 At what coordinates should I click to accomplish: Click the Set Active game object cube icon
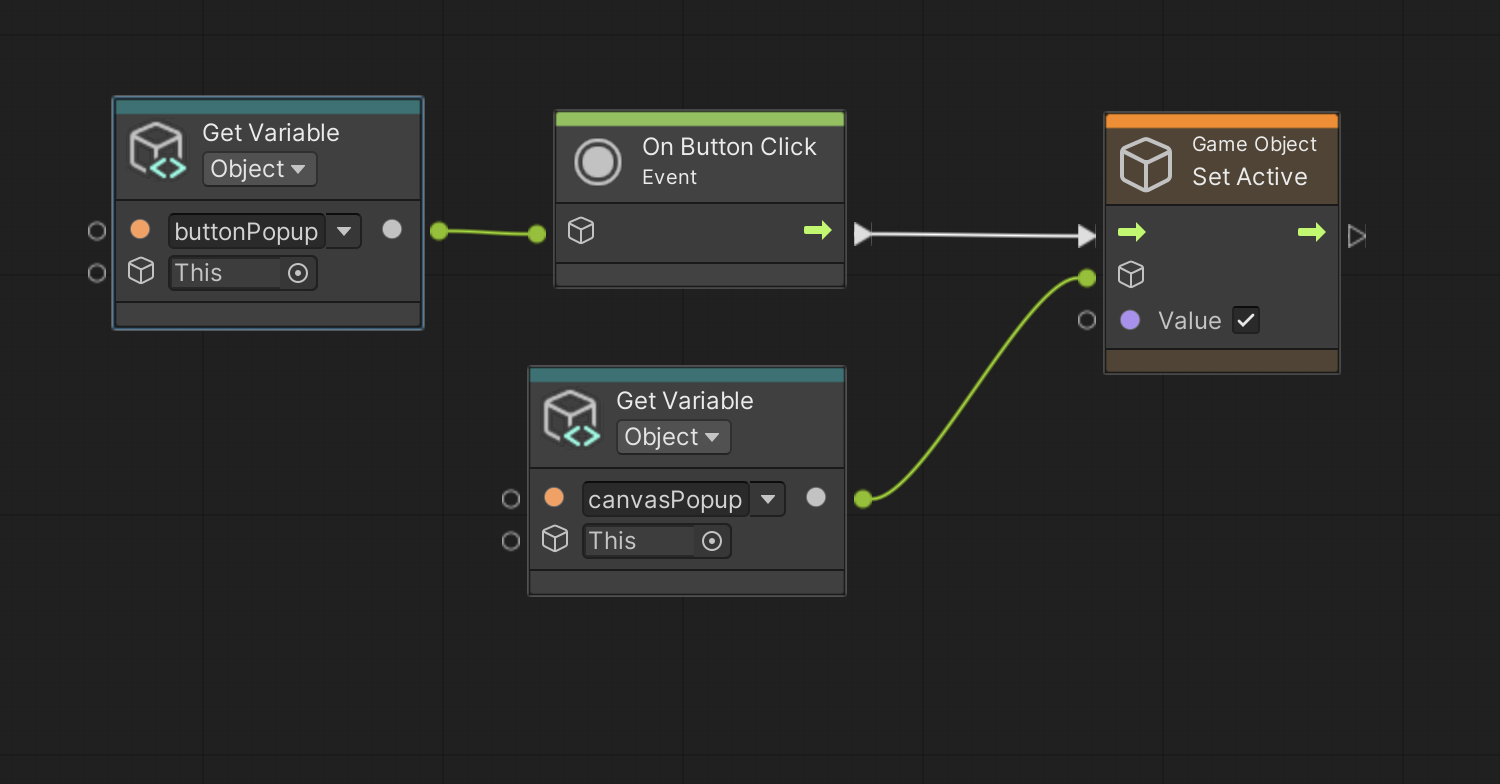point(1145,164)
